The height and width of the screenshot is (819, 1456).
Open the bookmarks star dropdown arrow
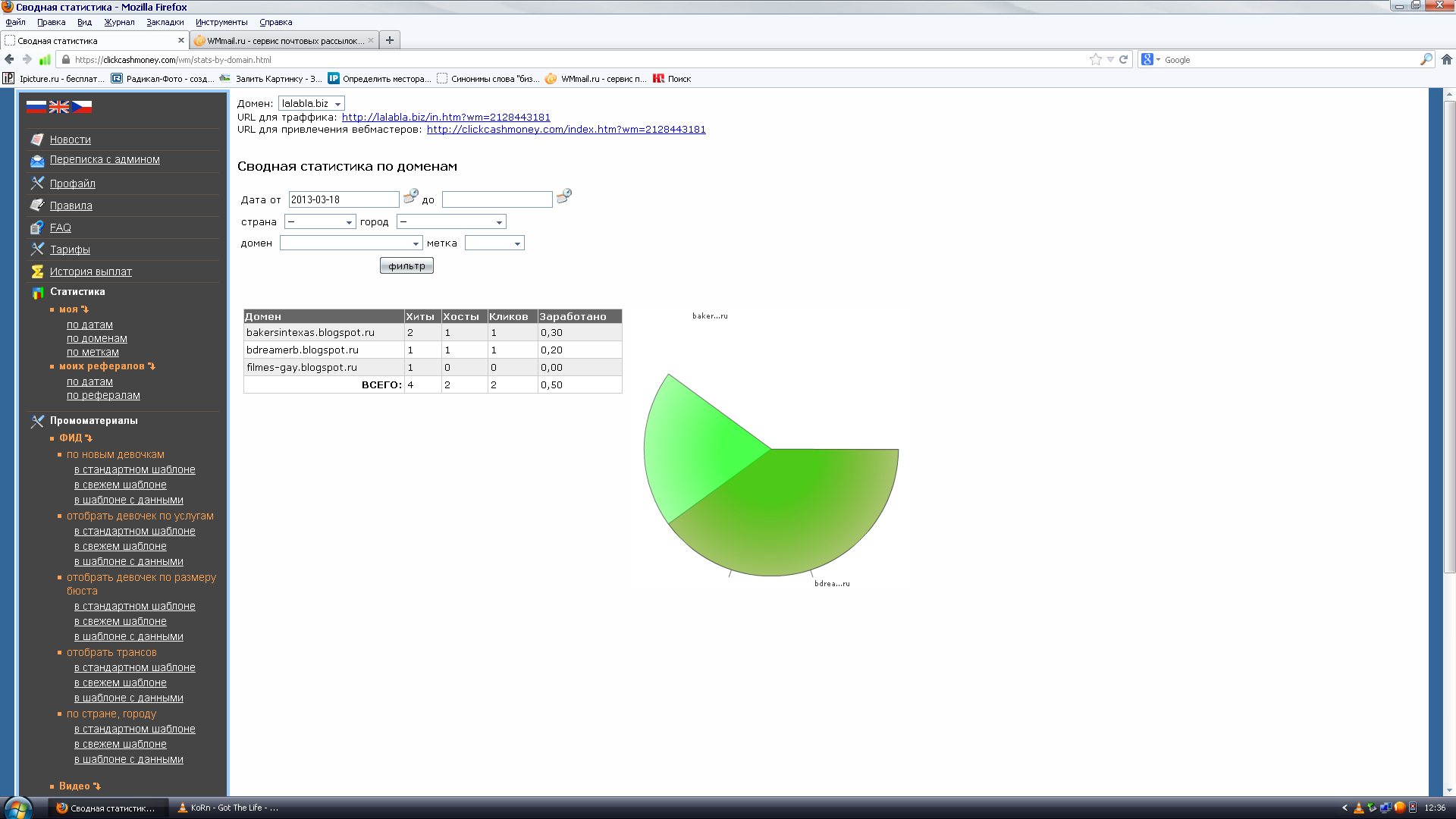tap(1110, 59)
